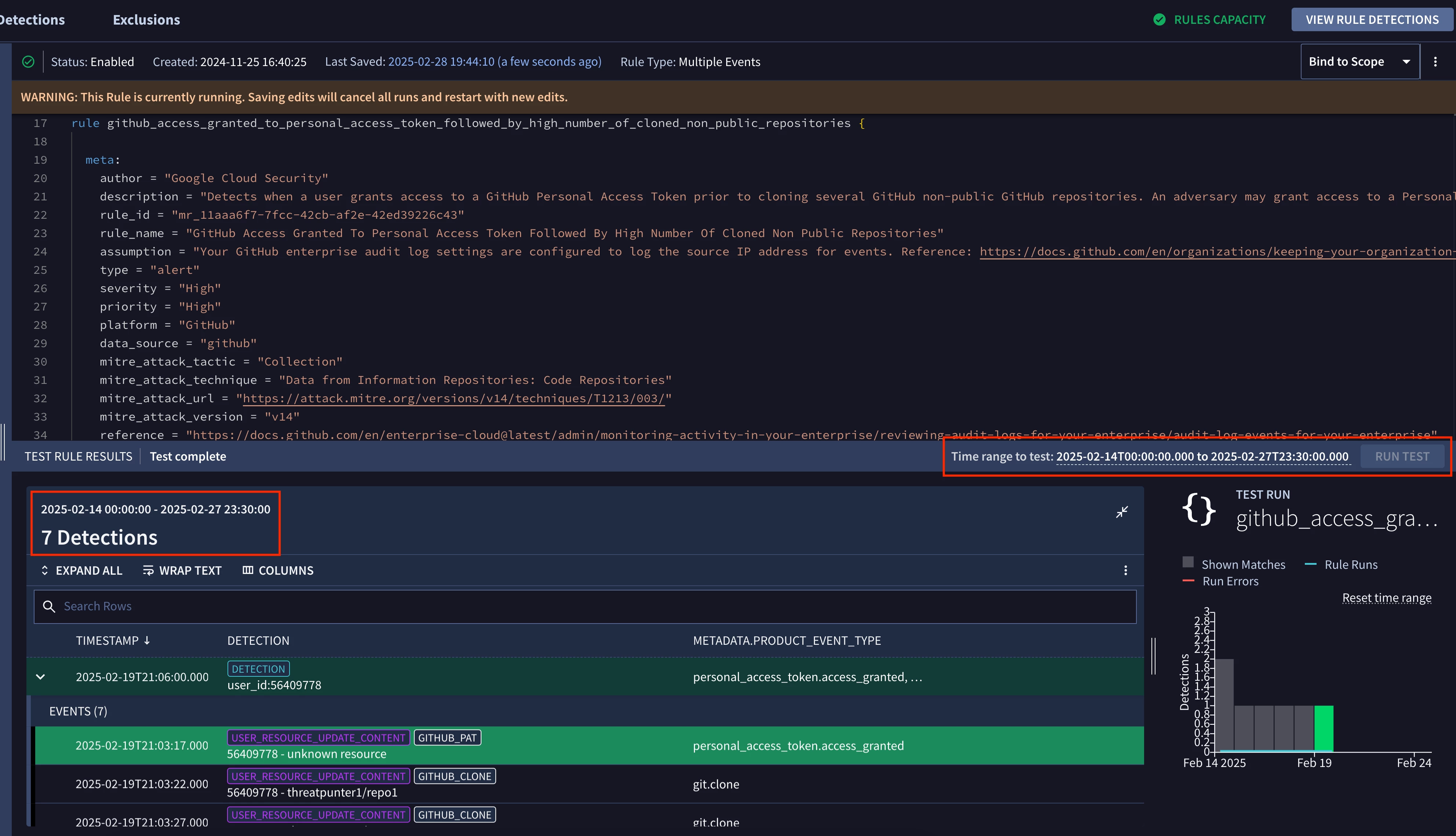Image resolution: width=1456 pixels, height=836 pixels.
Task: Open the rule options three-dot menu
Action: click(x=1435, y=62)
